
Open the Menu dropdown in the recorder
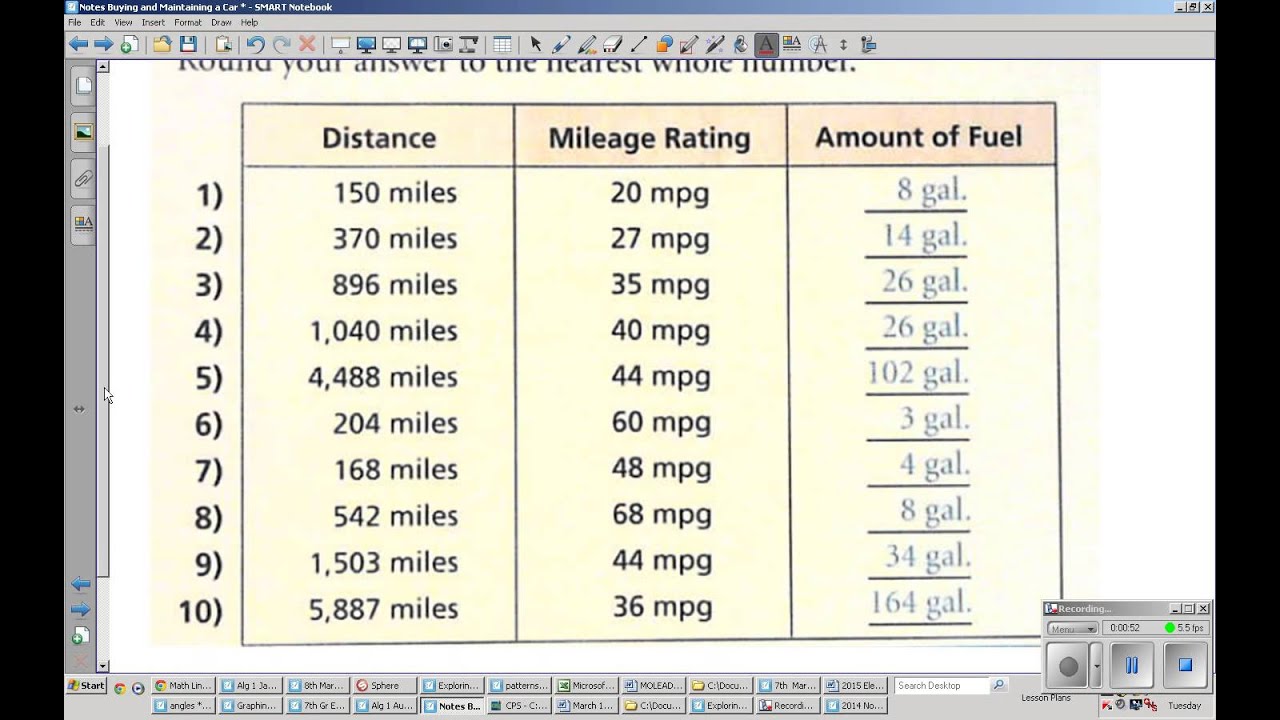coord(1072,629)
